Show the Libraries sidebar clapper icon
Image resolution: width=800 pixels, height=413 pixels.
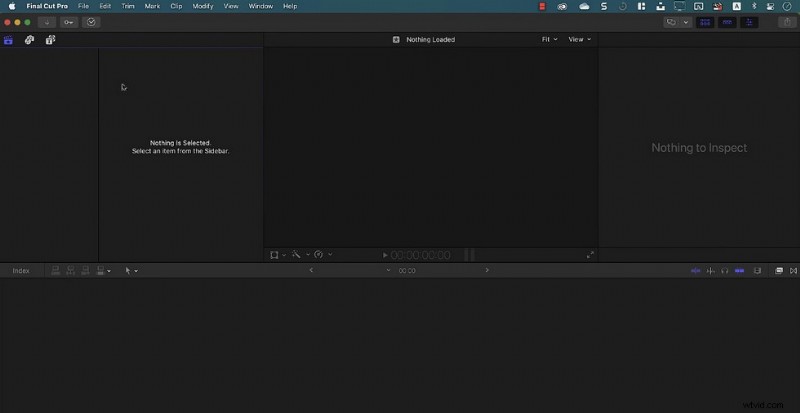(x=8, y=40)
